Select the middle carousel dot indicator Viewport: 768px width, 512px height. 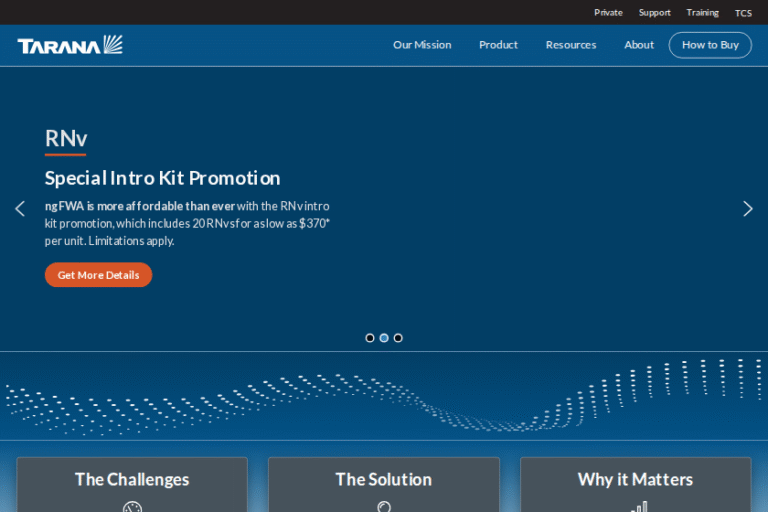(384, 338)
